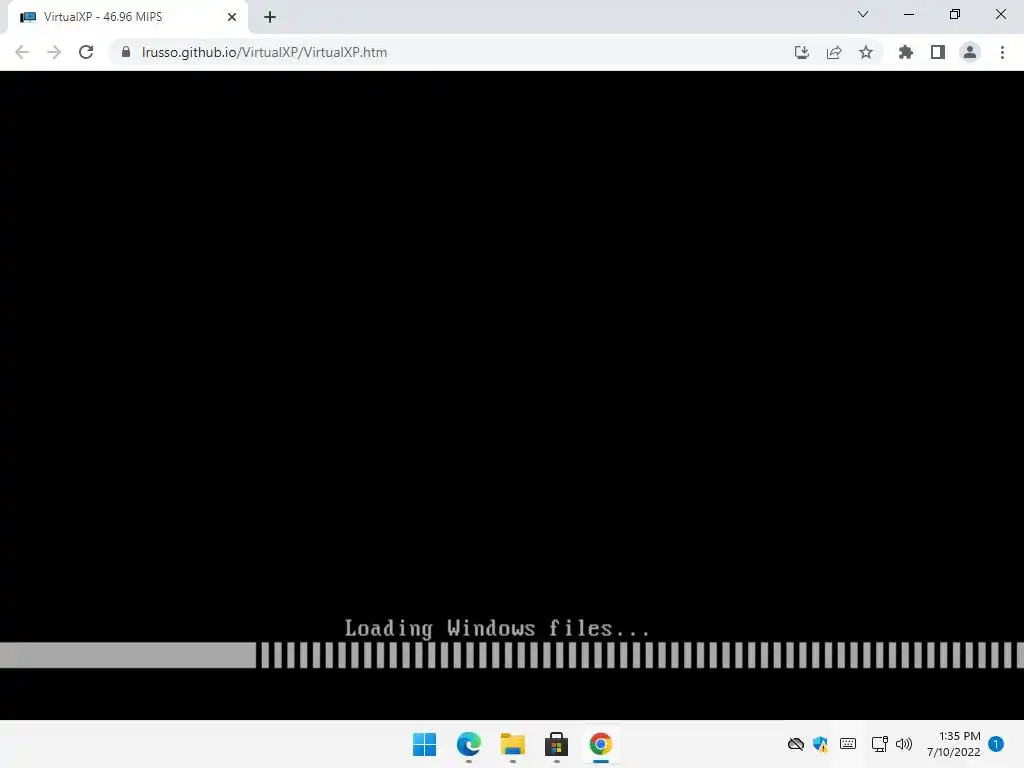Viewport: 1024px width, 768px height.
Task: Open Microsoft Store from the taskbar
Action: coord(556,744)
